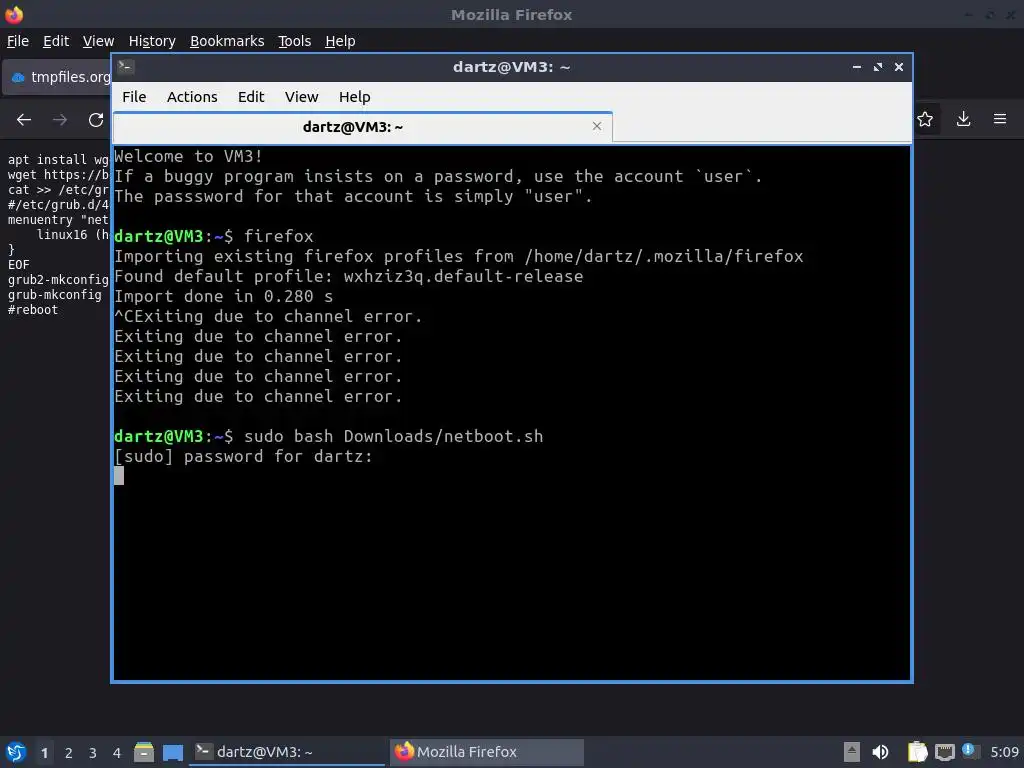Viewport: 1024px width, 768px height.
Task: Open Firefox hamburger application menu
Action: coord(1000,119)
